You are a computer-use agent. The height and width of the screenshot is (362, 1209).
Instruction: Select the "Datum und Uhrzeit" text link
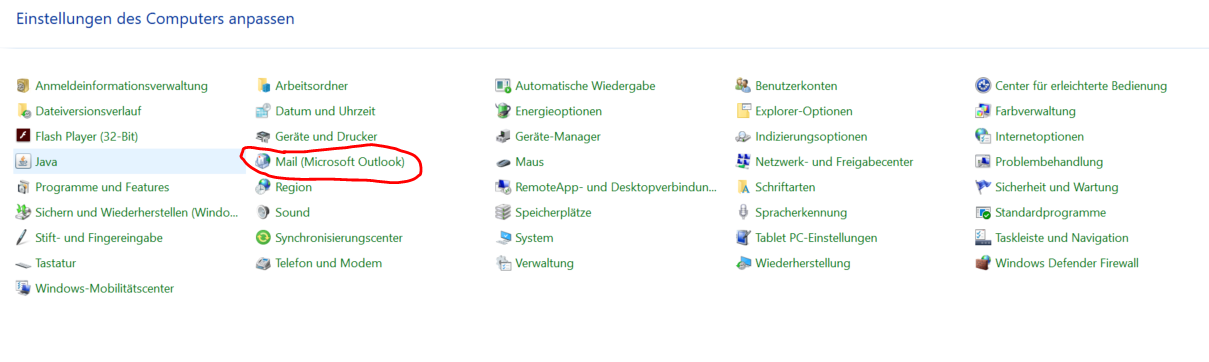point(325,111)
